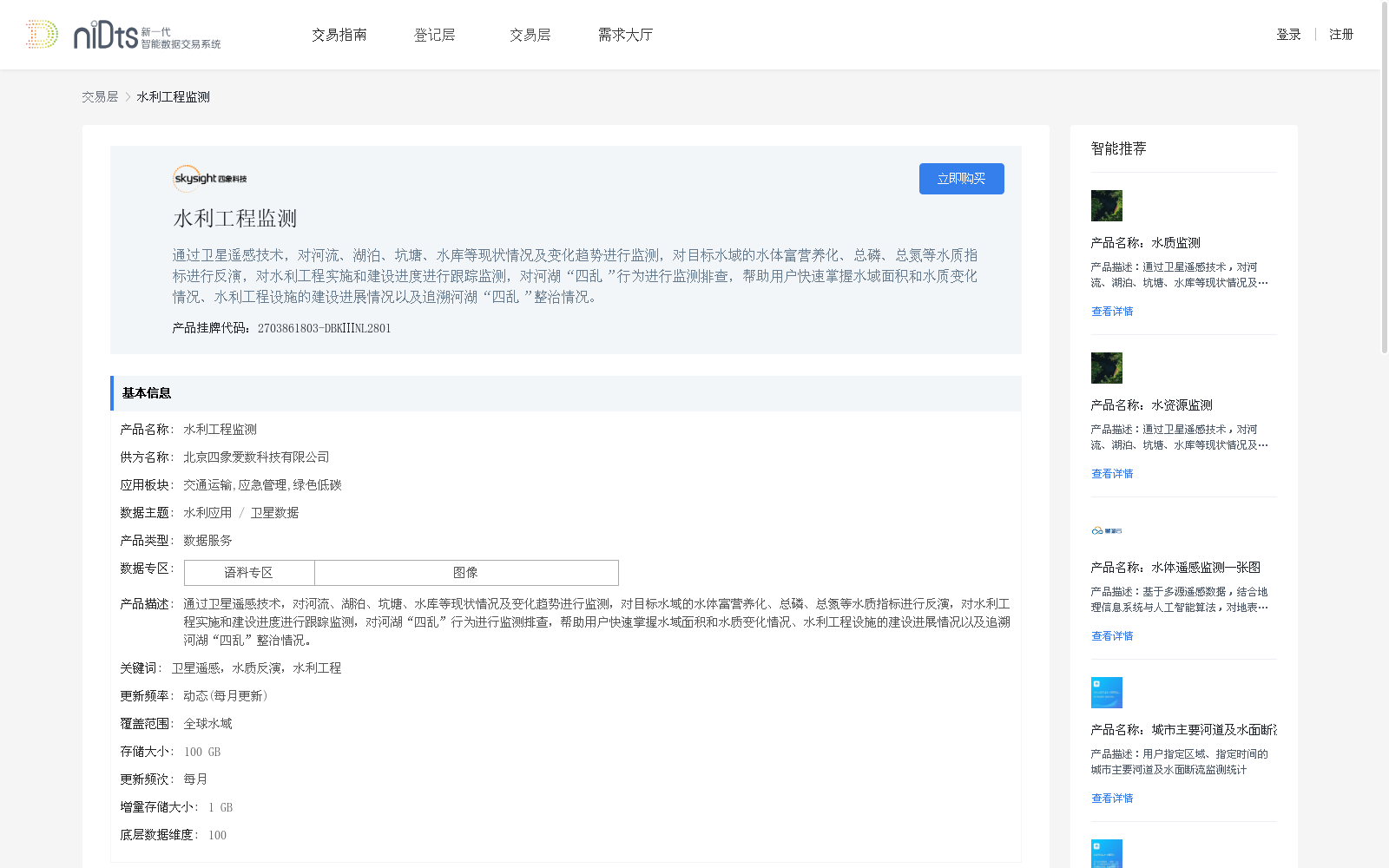Image resolution: width=1389 pixels, height=868 pixels.
Task: Click the 基本信息 section header
Action: (x=566, y=393)
